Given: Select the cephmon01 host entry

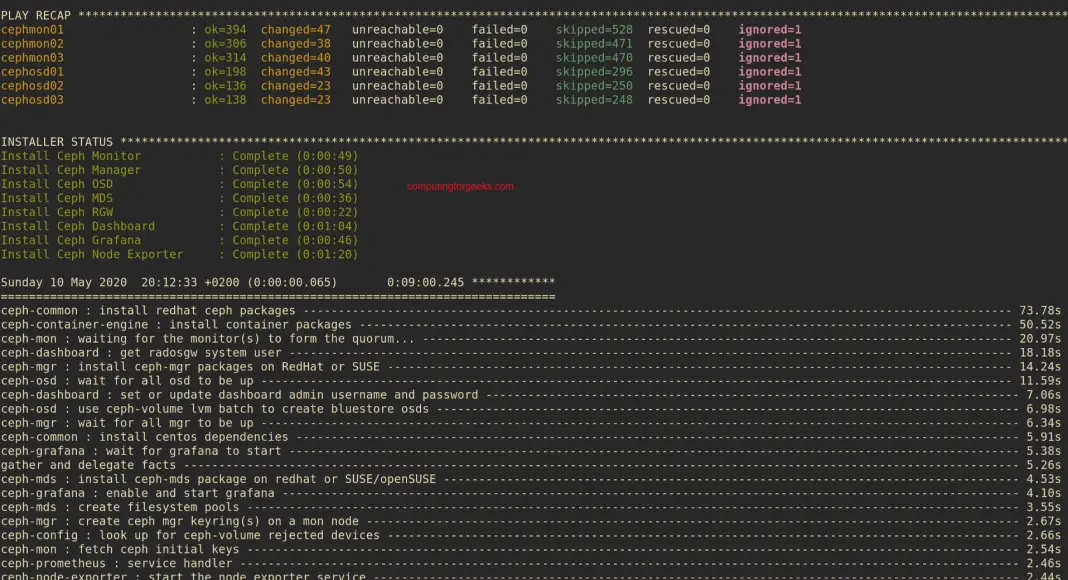Looking at the screenshot, I should click(x=30, y=29).
